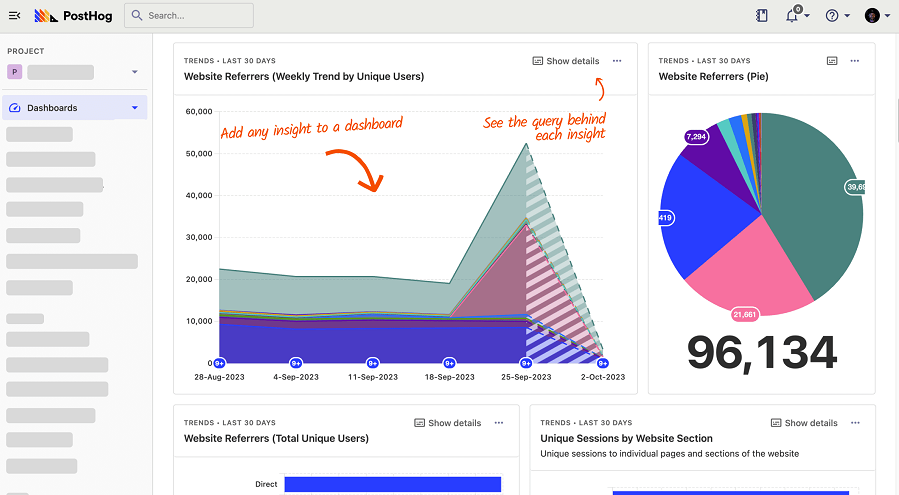Open more options on Website Referrers (Pie) card
Image resolution: width=899 pixels, height=495 pixels.
[855, 61]
